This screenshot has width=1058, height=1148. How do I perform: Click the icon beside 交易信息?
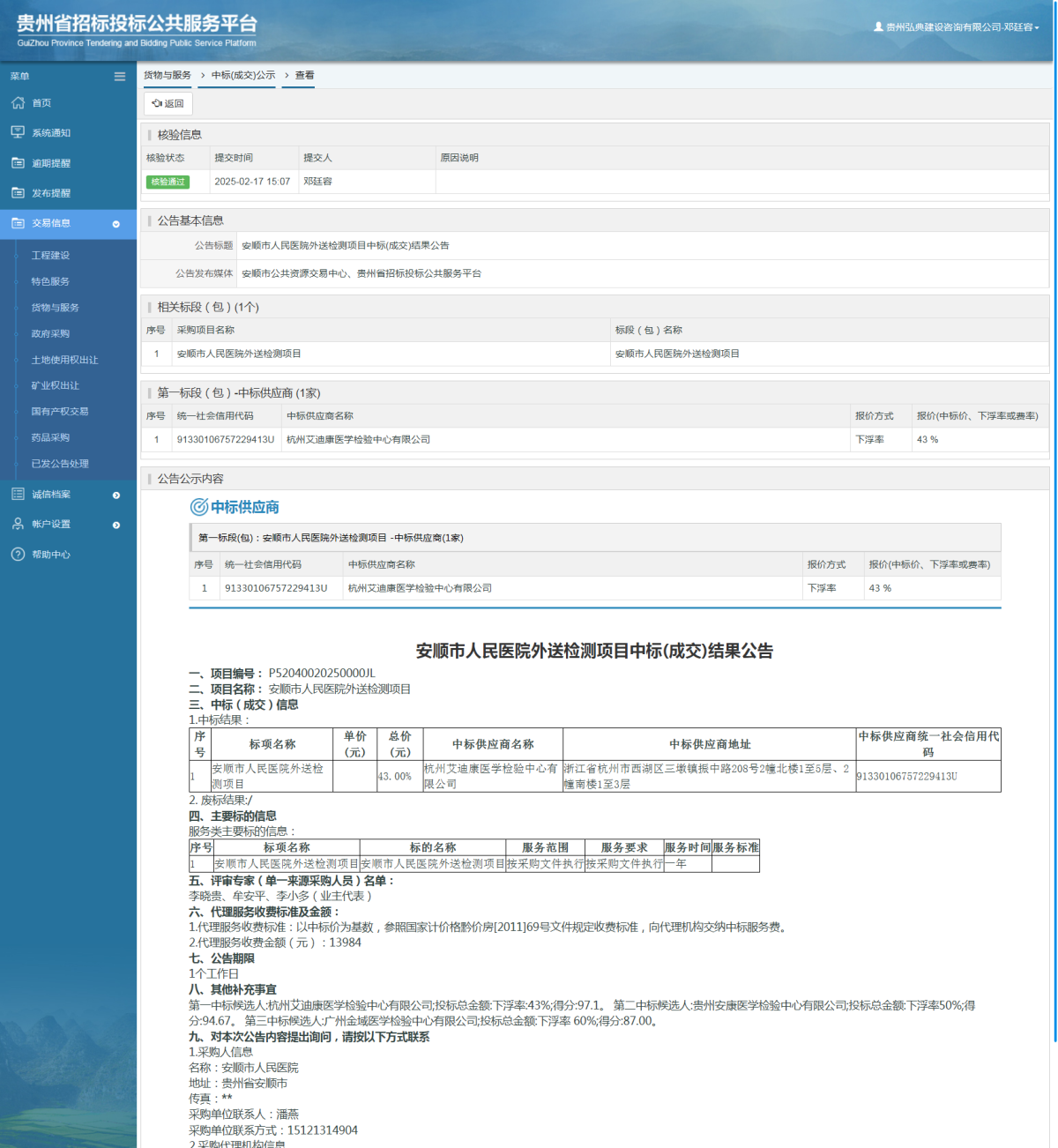18,223
